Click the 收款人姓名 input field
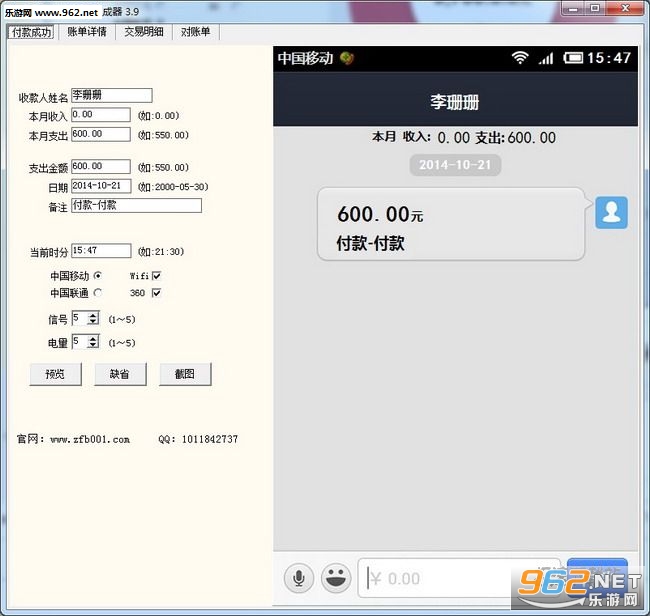The image size is (650, 616). (x=112, y=95)
